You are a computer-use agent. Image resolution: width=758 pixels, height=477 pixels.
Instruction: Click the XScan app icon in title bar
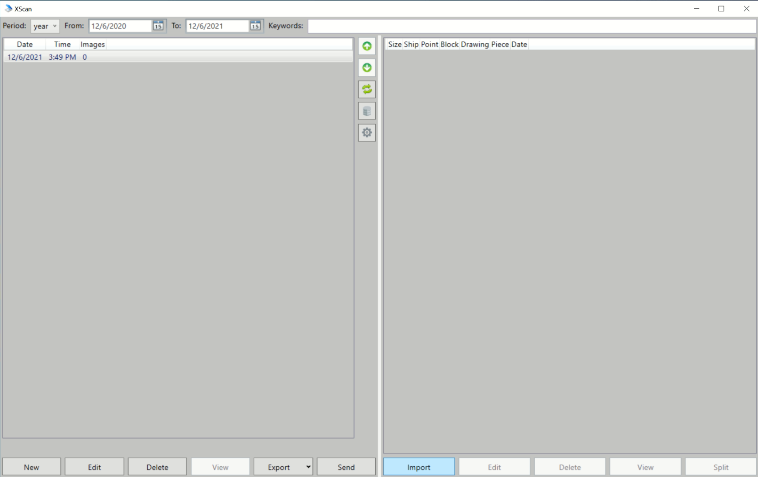(8, 8)
